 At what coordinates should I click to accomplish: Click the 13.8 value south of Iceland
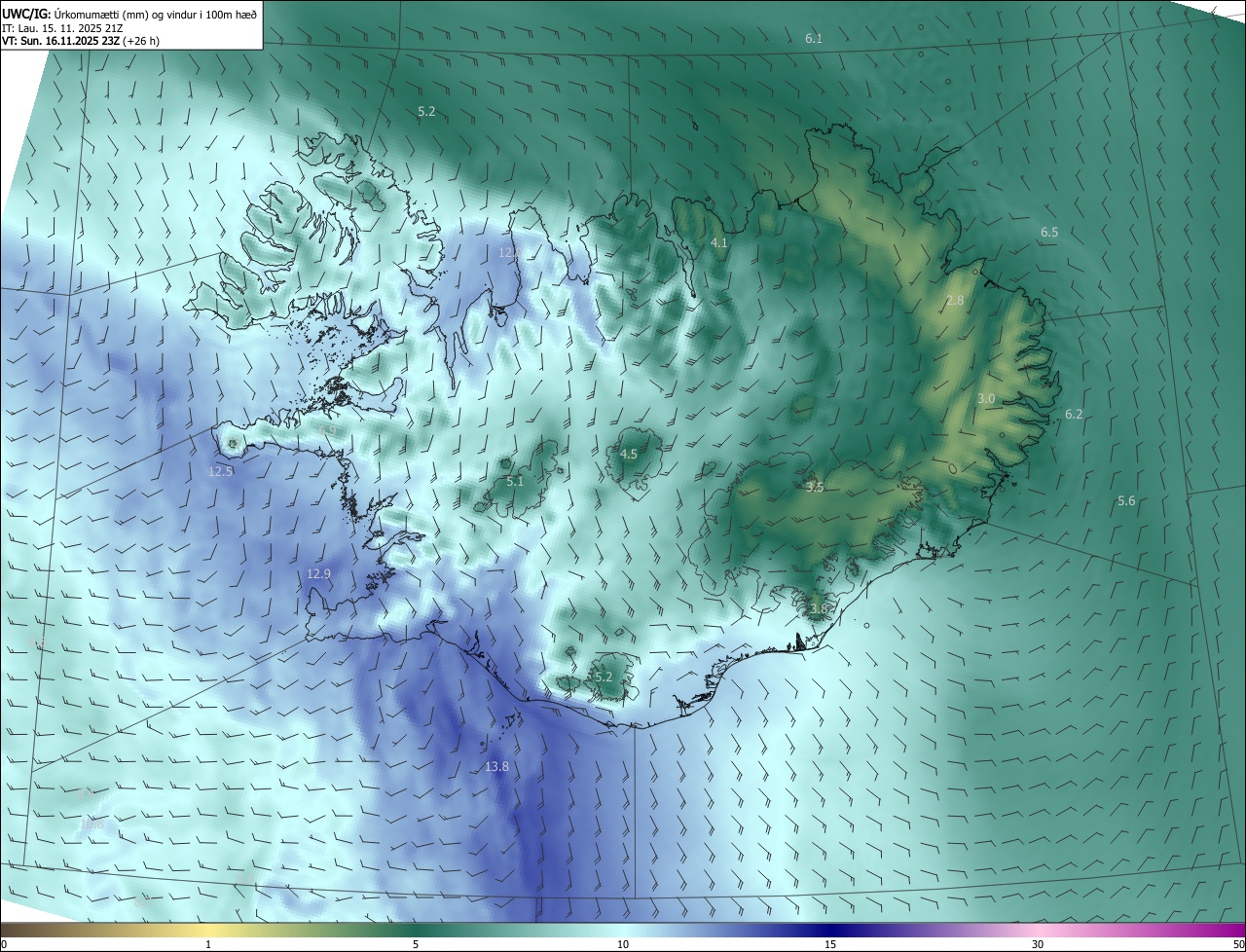pyautogui.click(x=496, y=767)
